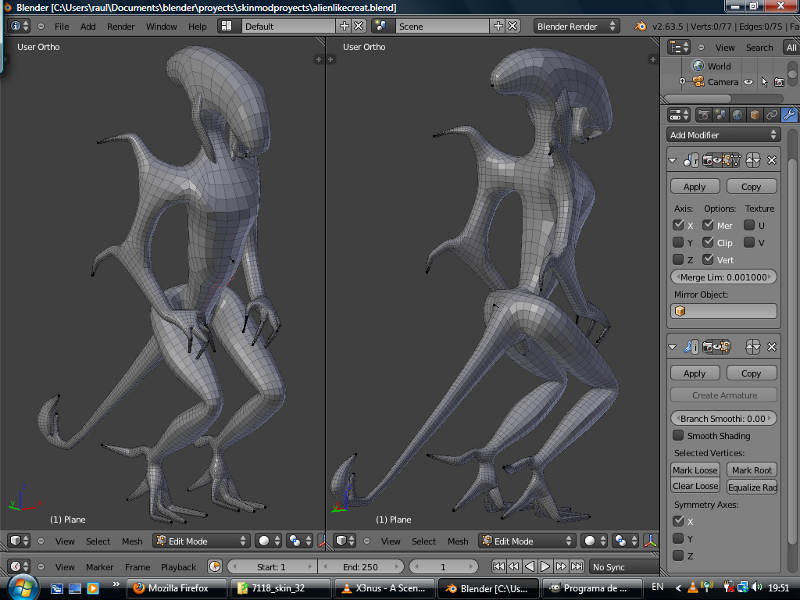Collapse the Mirror modifier panel
Image resolution: width=800 pixels, height=600 pixels.
pos(672,160)
